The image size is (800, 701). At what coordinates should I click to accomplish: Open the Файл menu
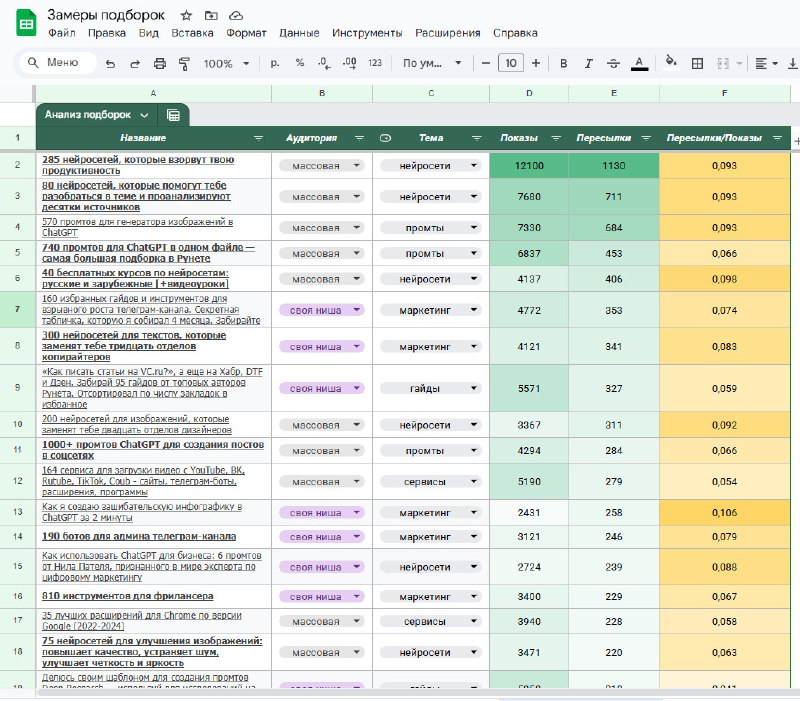pos(62,33)
